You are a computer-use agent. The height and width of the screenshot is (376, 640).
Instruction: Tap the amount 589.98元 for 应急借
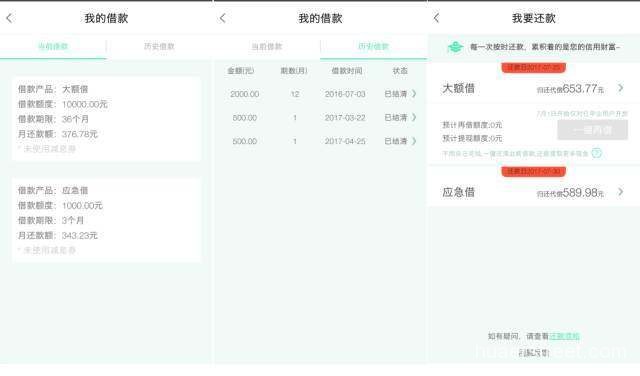click(583, 192)
